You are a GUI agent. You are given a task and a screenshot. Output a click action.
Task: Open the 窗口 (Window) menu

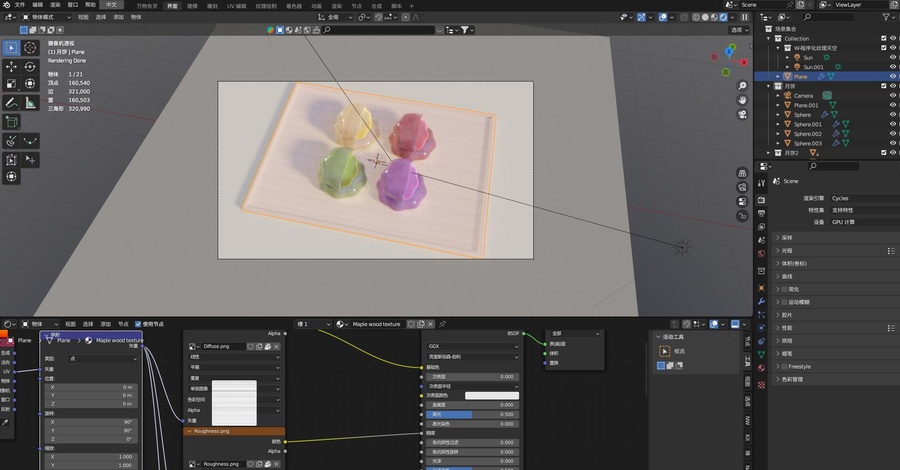(x=73, y=5)
